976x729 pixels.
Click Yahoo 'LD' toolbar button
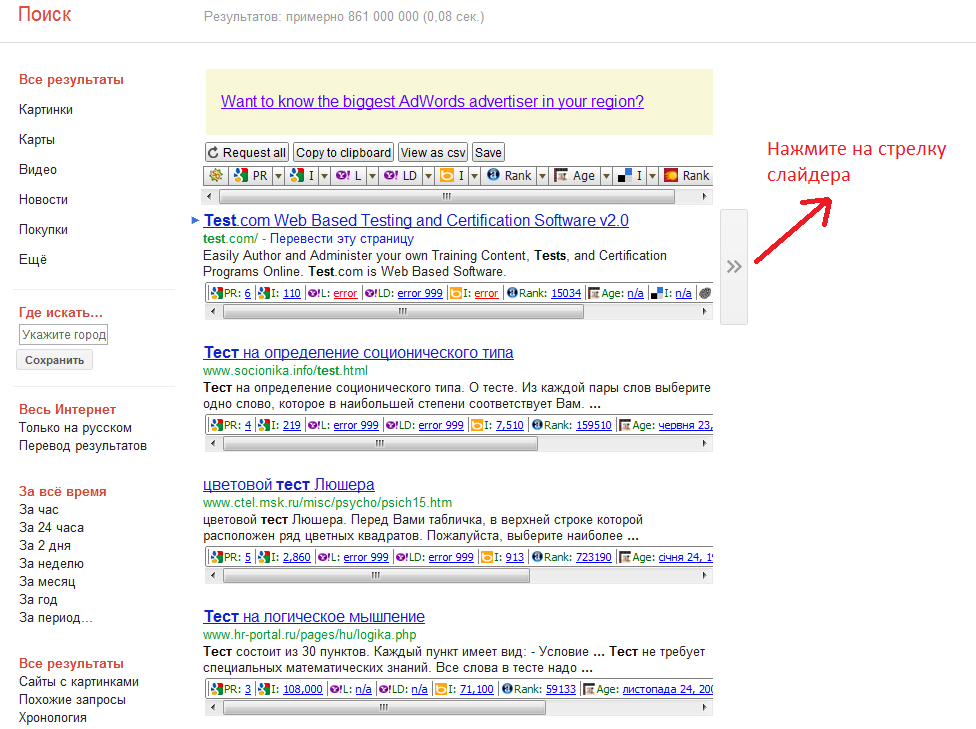pyautogui.click(x=401, y=176)
